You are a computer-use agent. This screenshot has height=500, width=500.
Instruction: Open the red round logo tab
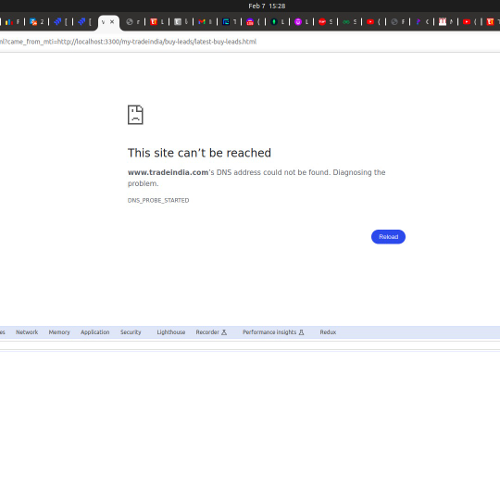[x=325, y=22]
